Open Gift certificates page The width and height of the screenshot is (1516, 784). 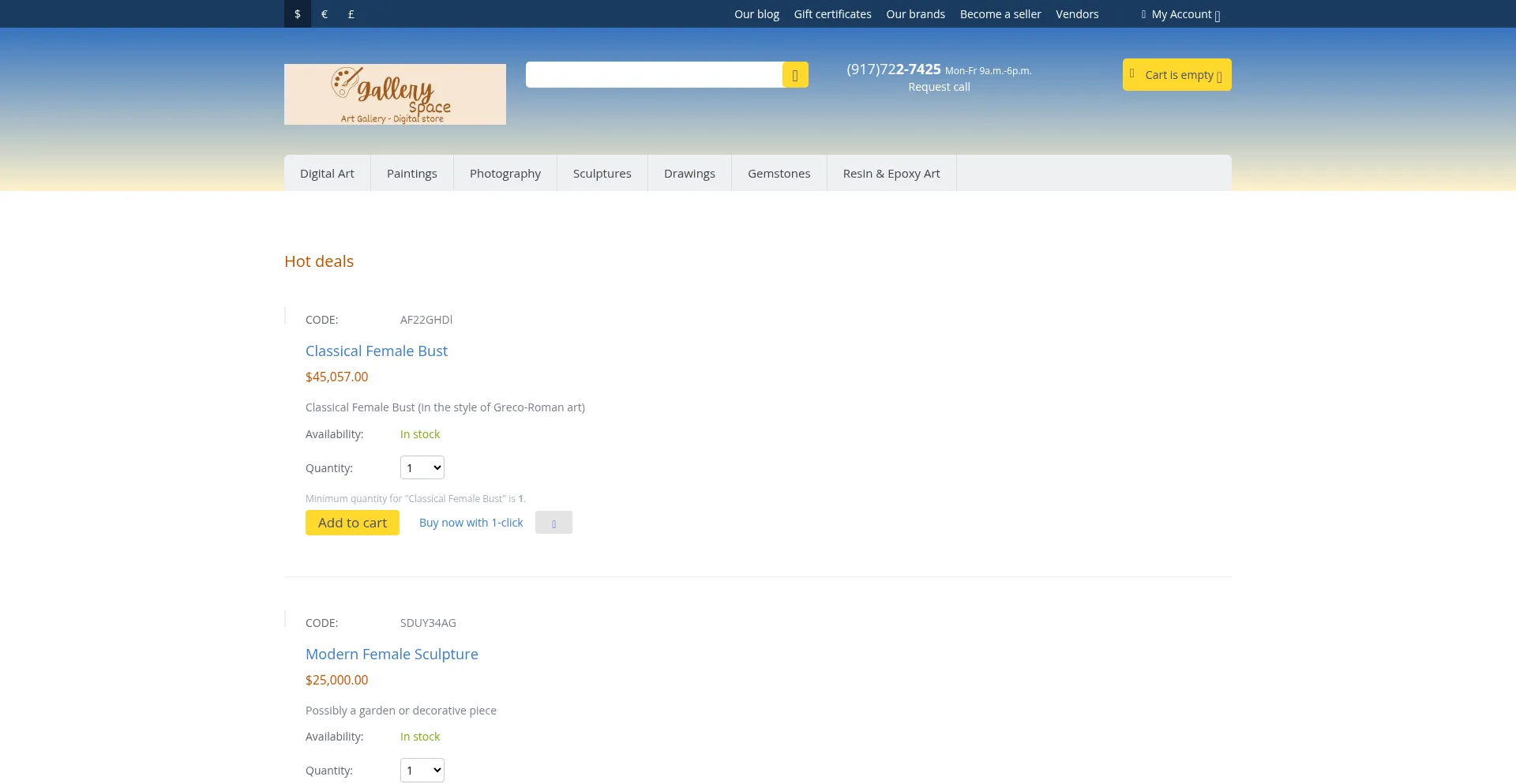pyautogui.click(x=832, y=14)
